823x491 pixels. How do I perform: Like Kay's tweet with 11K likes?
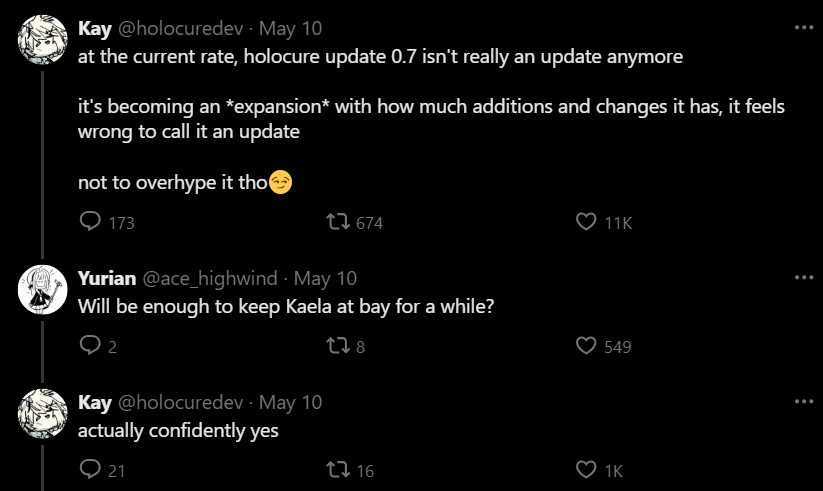click(587, 222)
